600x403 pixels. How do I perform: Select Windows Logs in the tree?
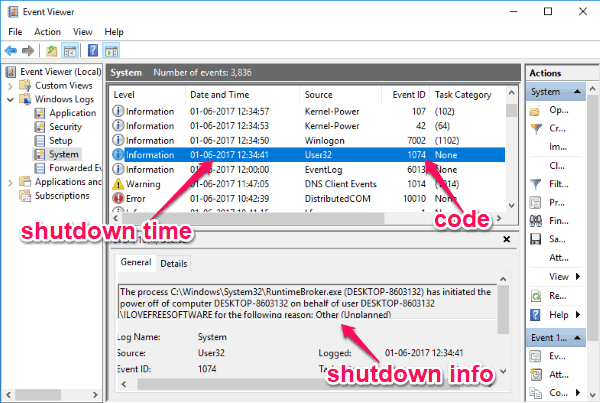64,100
